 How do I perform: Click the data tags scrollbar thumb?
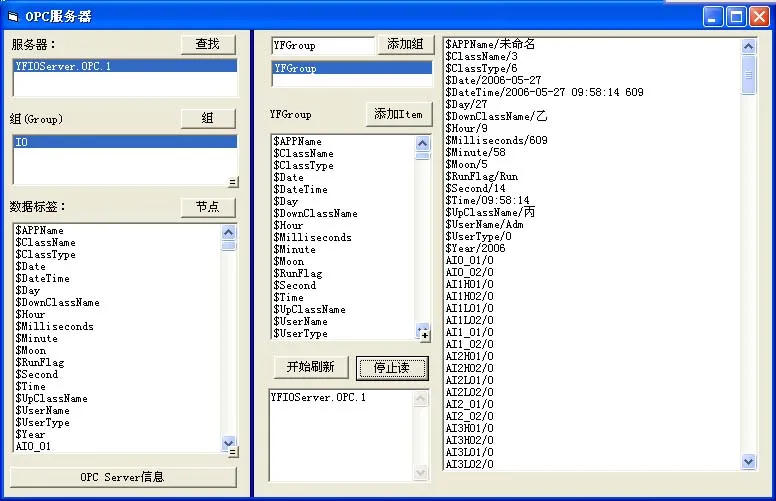(228, 246)
